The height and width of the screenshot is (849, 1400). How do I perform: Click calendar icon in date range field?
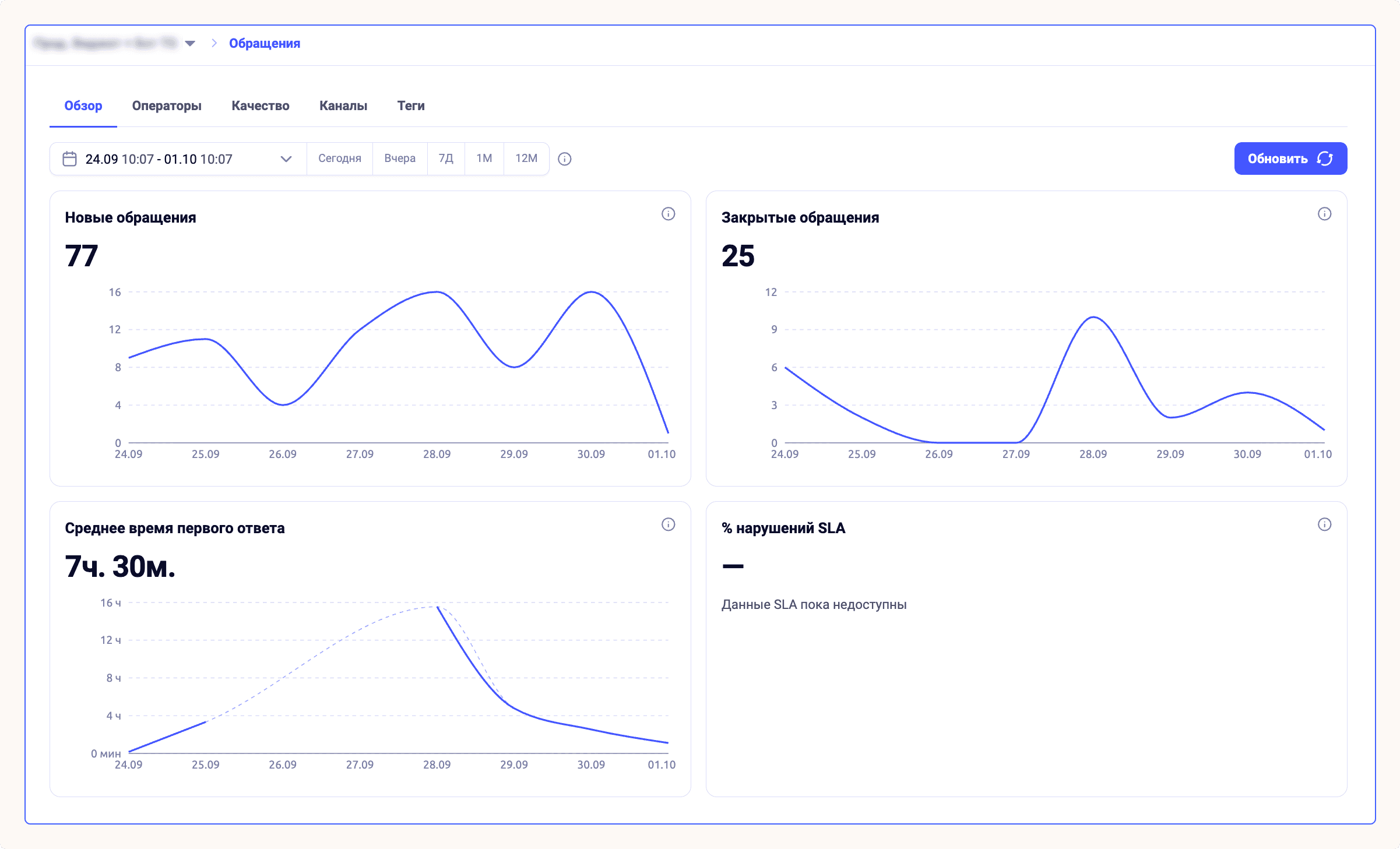point(69,159)
